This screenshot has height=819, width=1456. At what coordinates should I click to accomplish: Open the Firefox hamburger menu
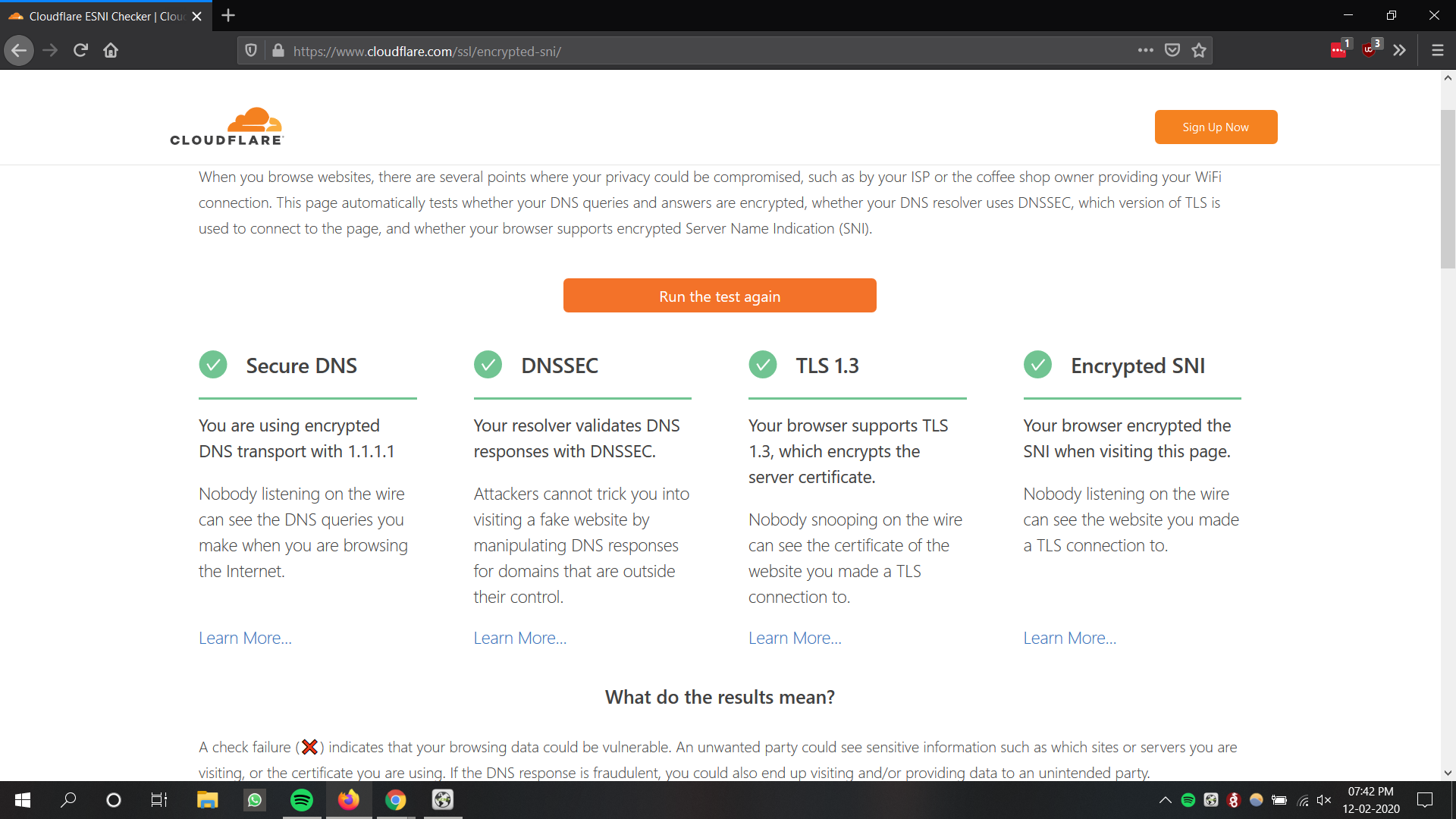tap(1437, 51)
